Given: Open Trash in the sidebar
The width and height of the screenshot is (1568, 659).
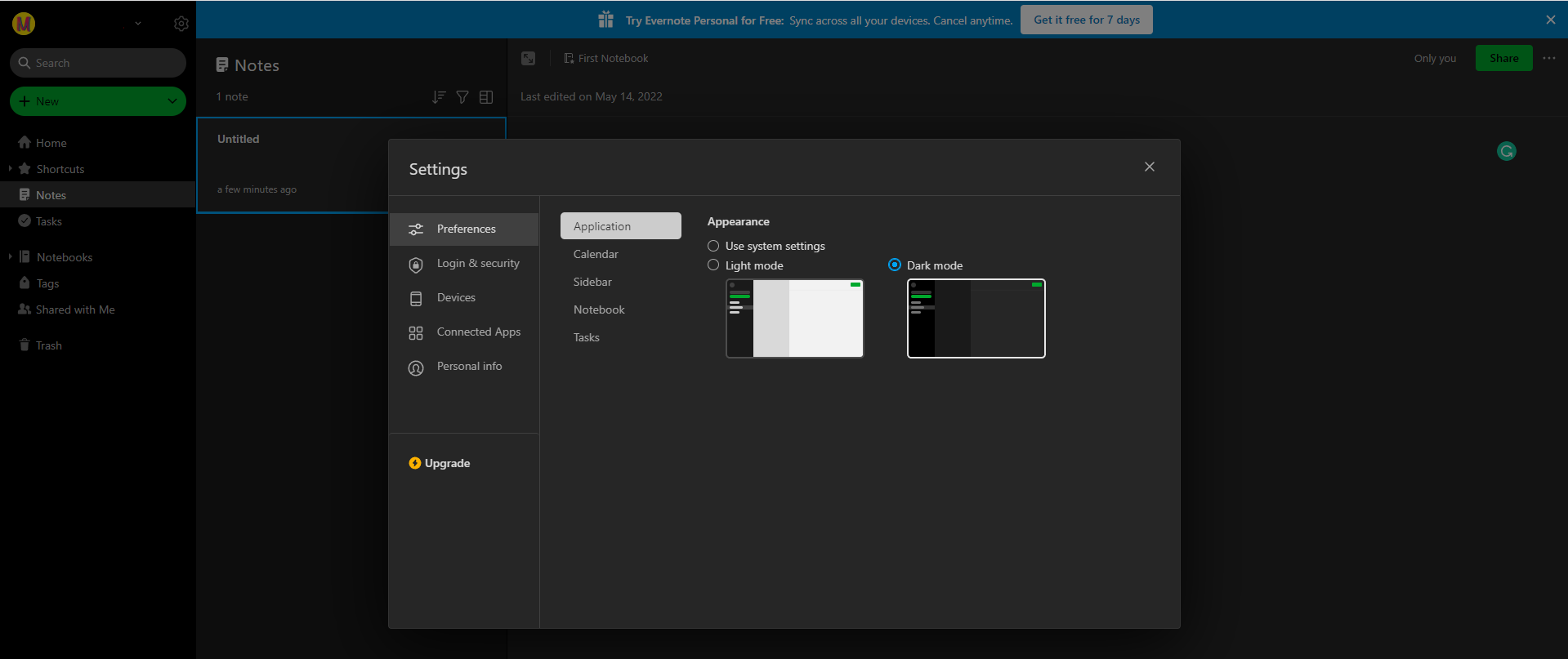Looking at the screenshot, I should click(48, 345).
